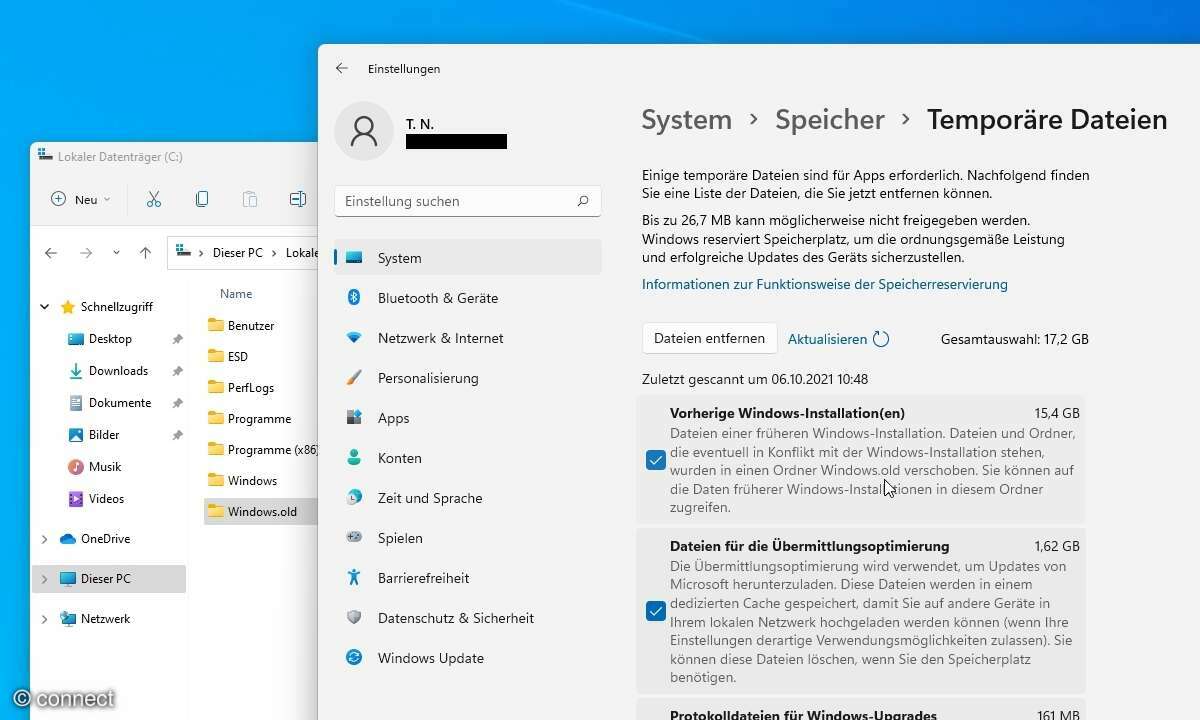The height and width of the screenshot is (720, 1200).
Task: Select Dokumente under Schnellzugriff
Action: [x=120, y=403]
